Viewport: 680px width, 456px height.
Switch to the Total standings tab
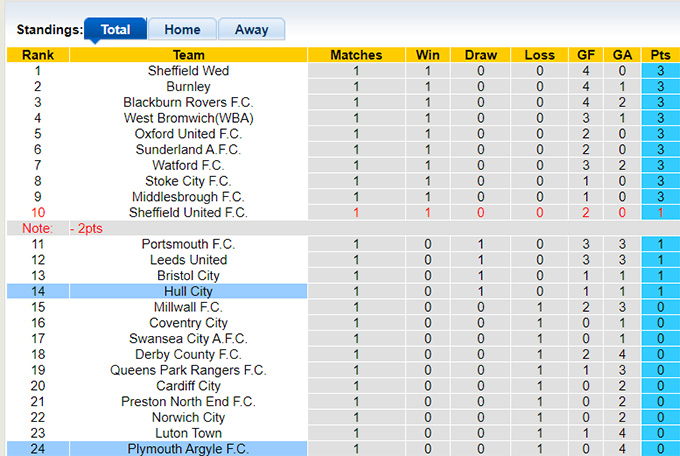(115, 30)
